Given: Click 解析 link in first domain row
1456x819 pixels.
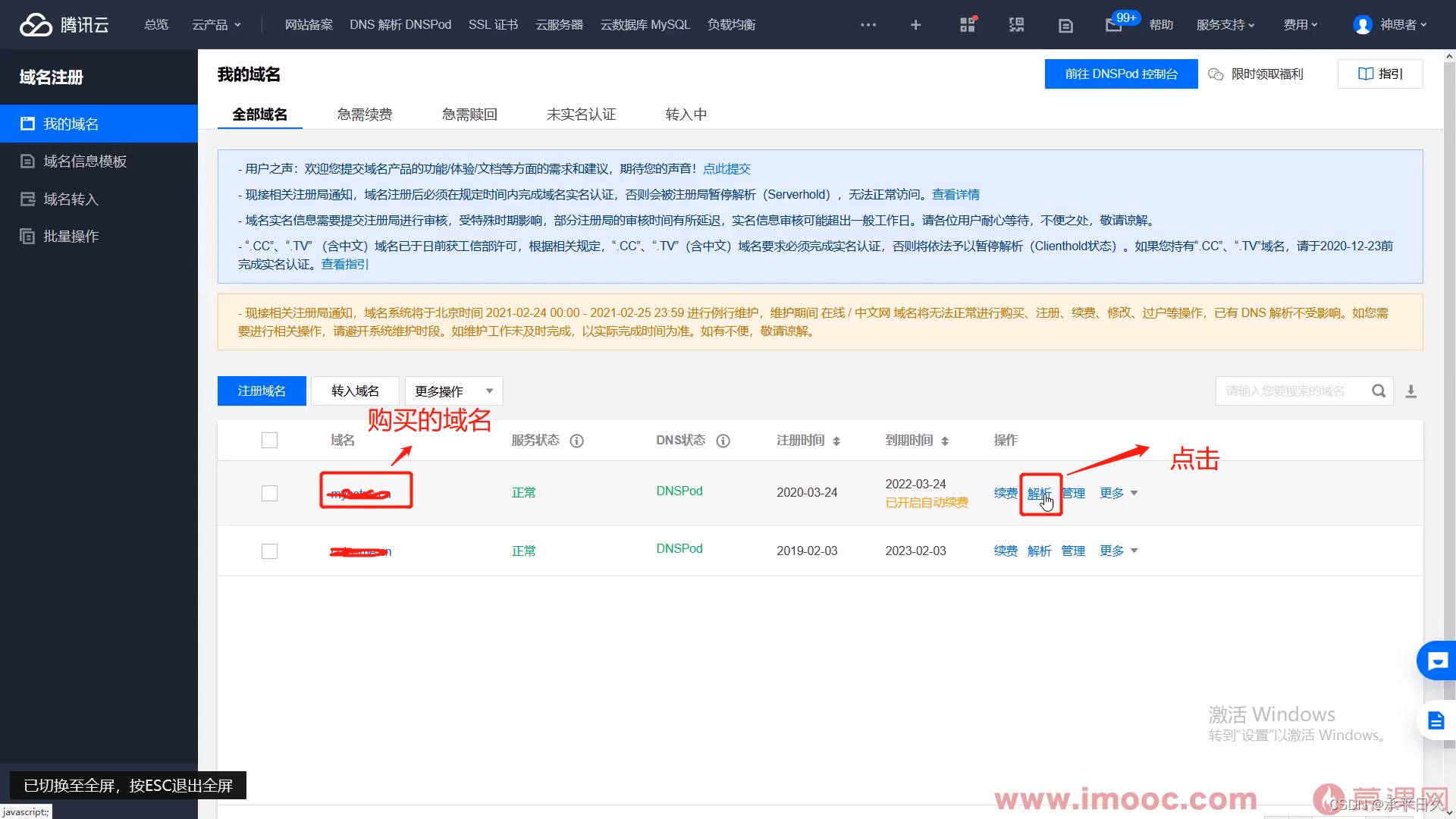Looking at the screenshot, I should (1039, 494).
